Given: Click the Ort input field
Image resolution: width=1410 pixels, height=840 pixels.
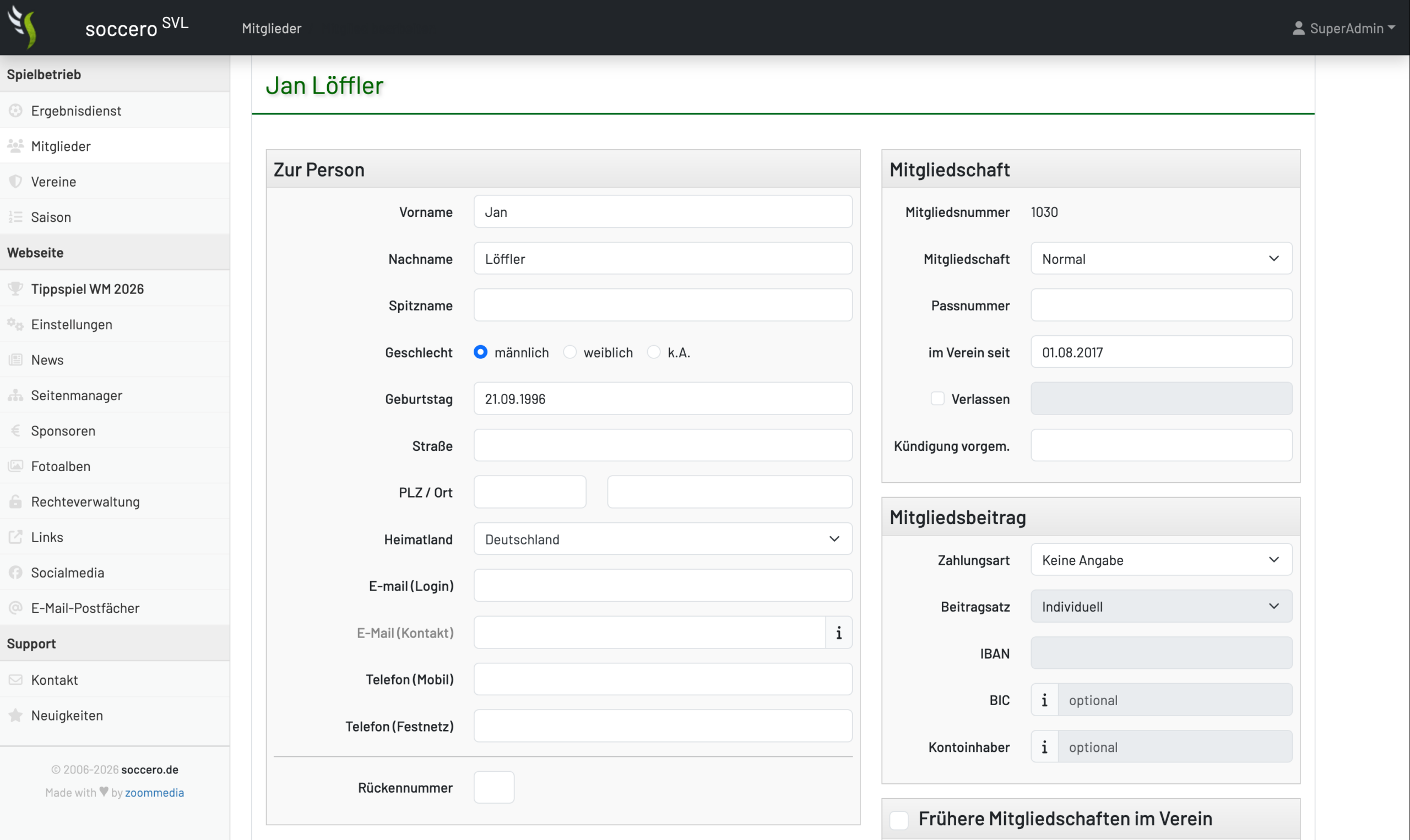Looking at the screenshot, I should coord(729,492).
